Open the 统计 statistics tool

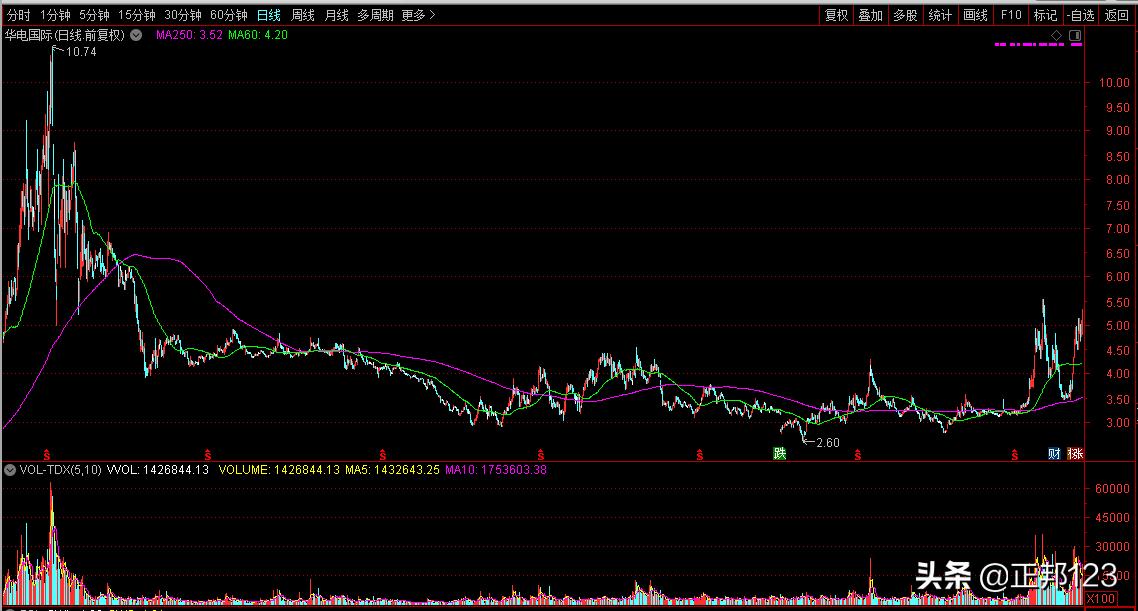(940, 15)
